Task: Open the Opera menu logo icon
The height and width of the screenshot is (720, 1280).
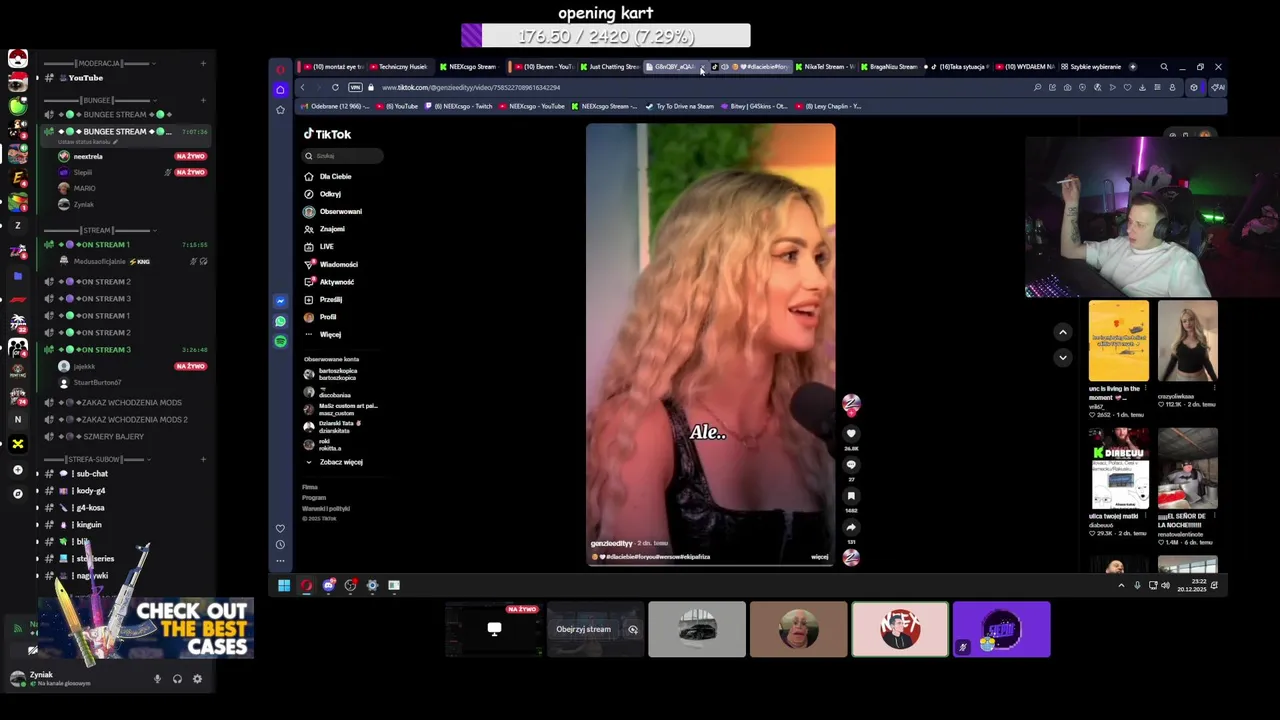Action: (x=280, y=69)
